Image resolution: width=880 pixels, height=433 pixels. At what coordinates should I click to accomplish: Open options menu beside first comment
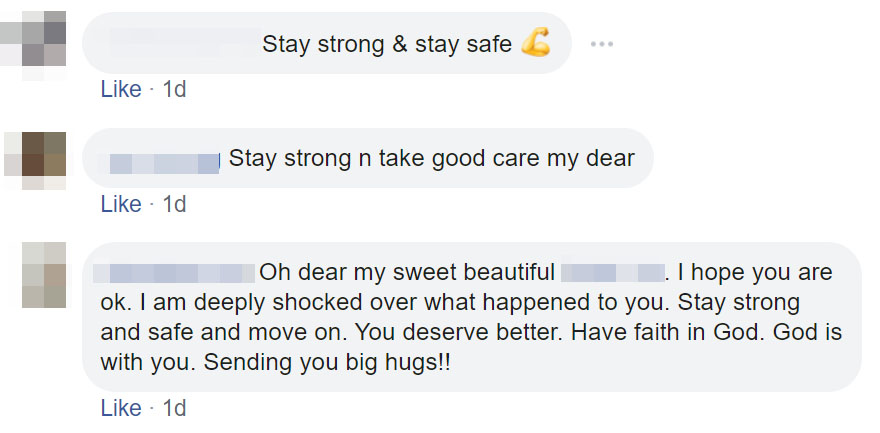coord(601,44)
